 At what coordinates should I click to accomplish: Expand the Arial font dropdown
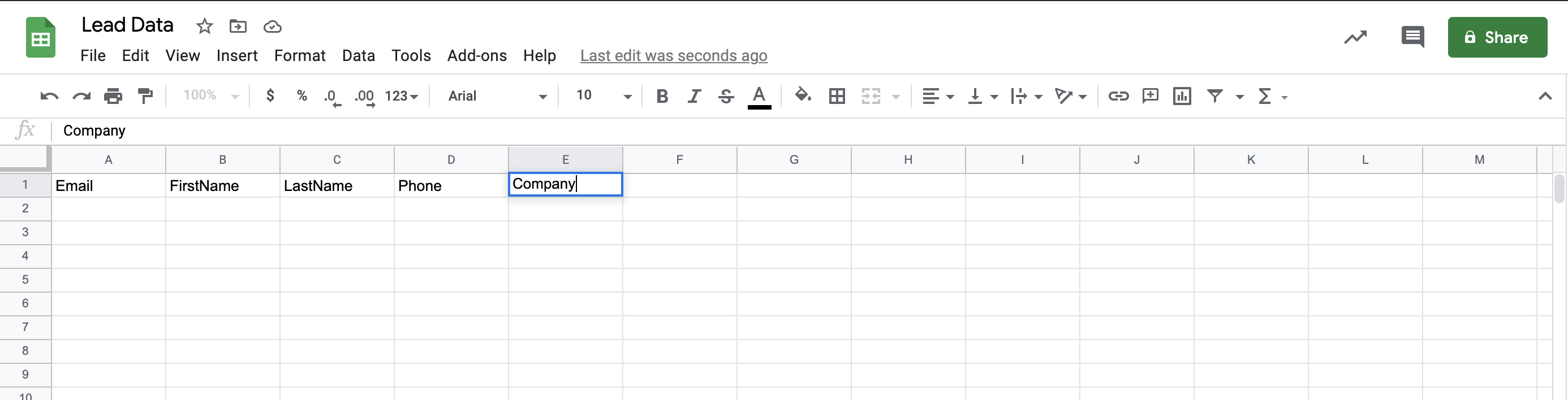497,96
